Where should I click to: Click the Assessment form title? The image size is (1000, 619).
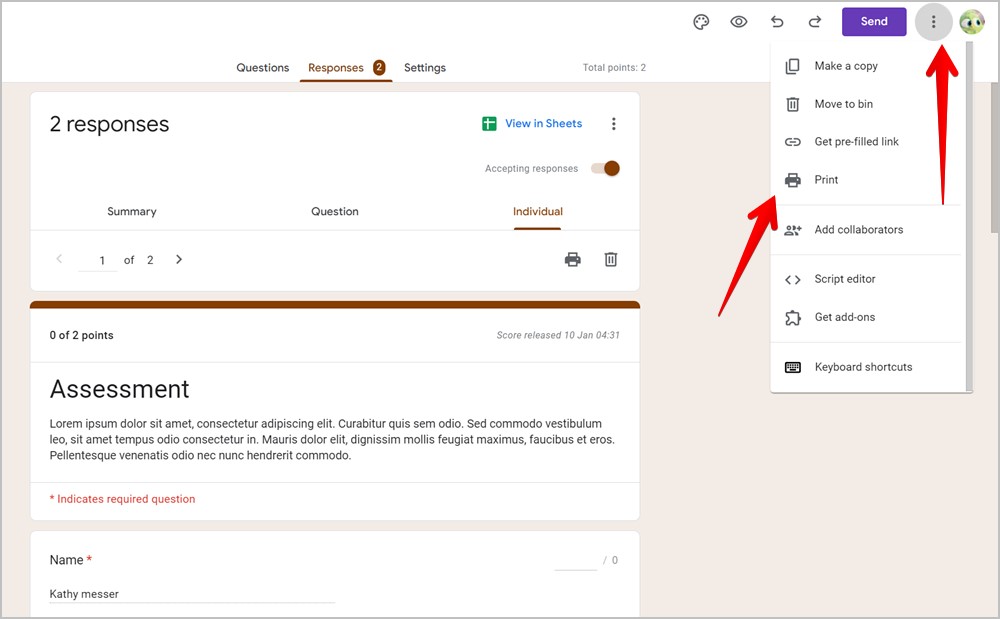(x=119, y=390)
